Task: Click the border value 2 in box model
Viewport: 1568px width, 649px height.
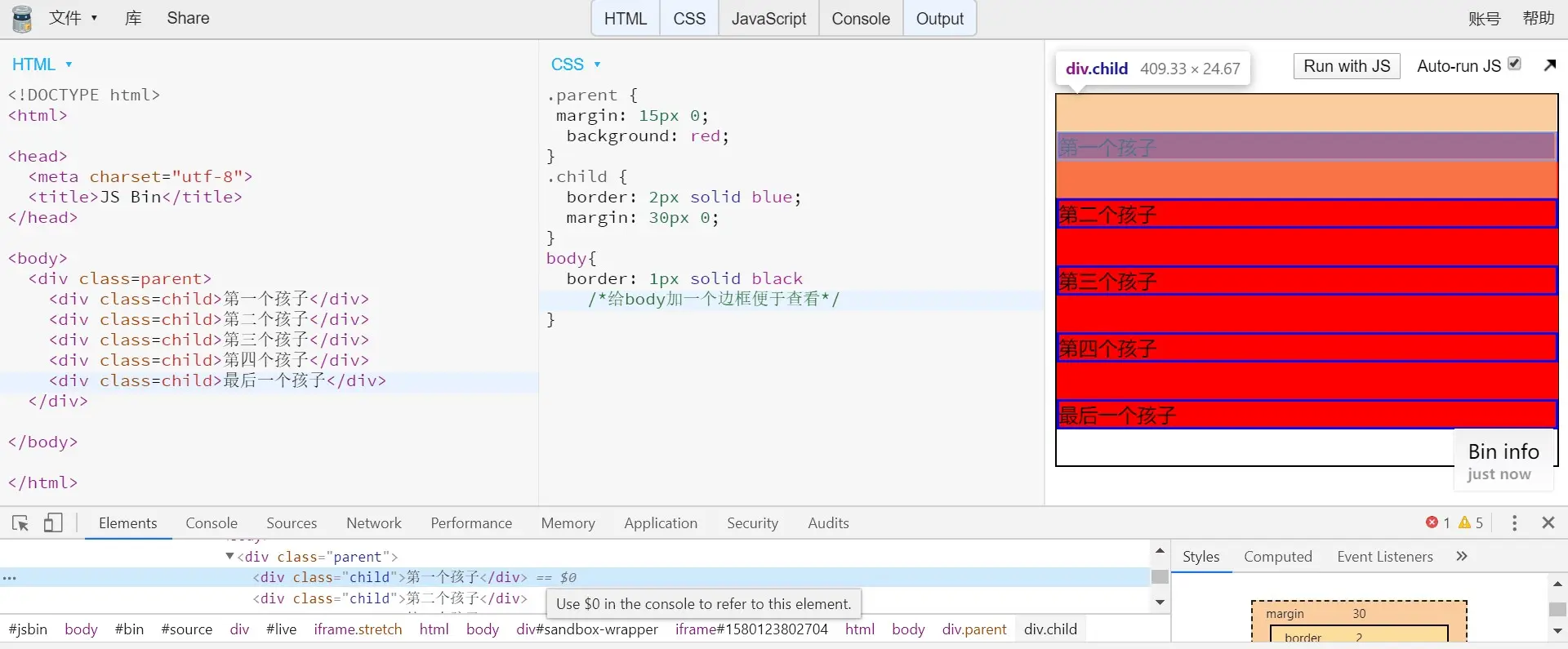Action: 1359,638
